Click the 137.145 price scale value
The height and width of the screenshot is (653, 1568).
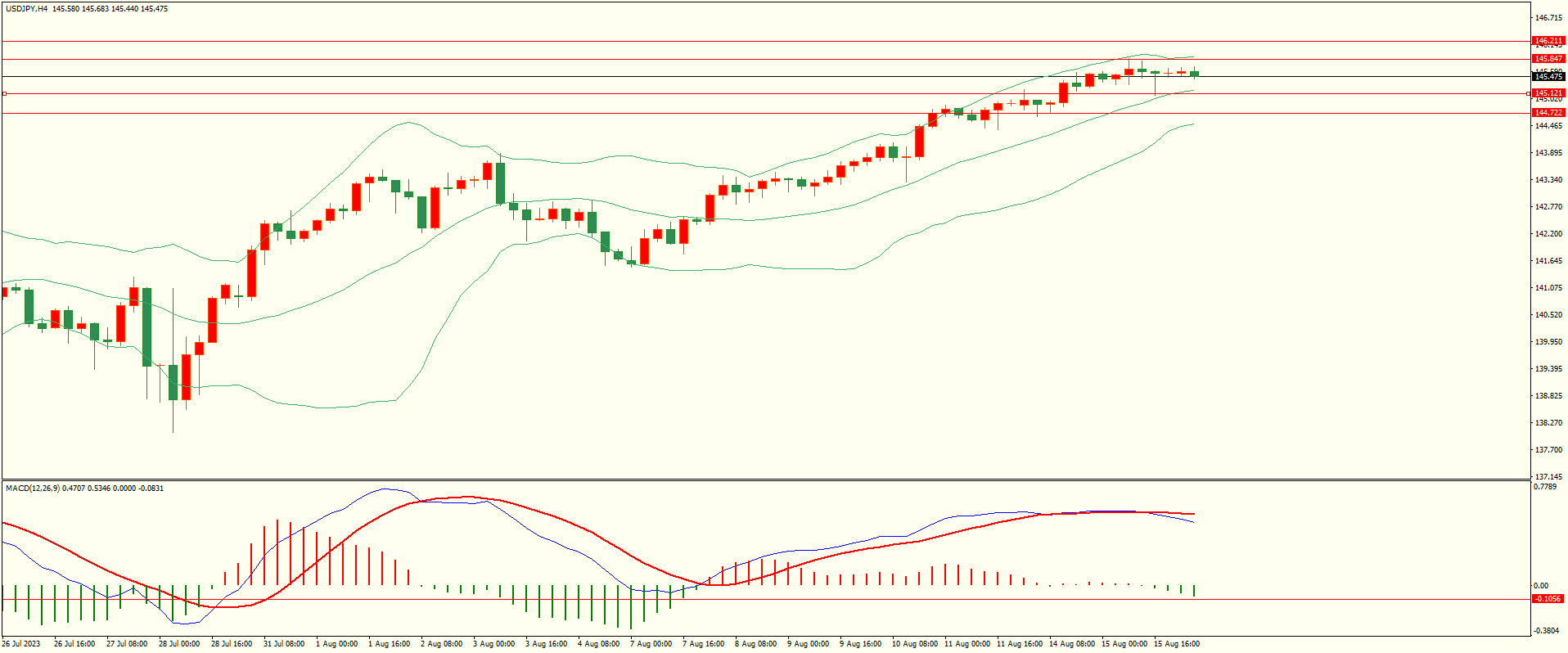coord(1548,476)
